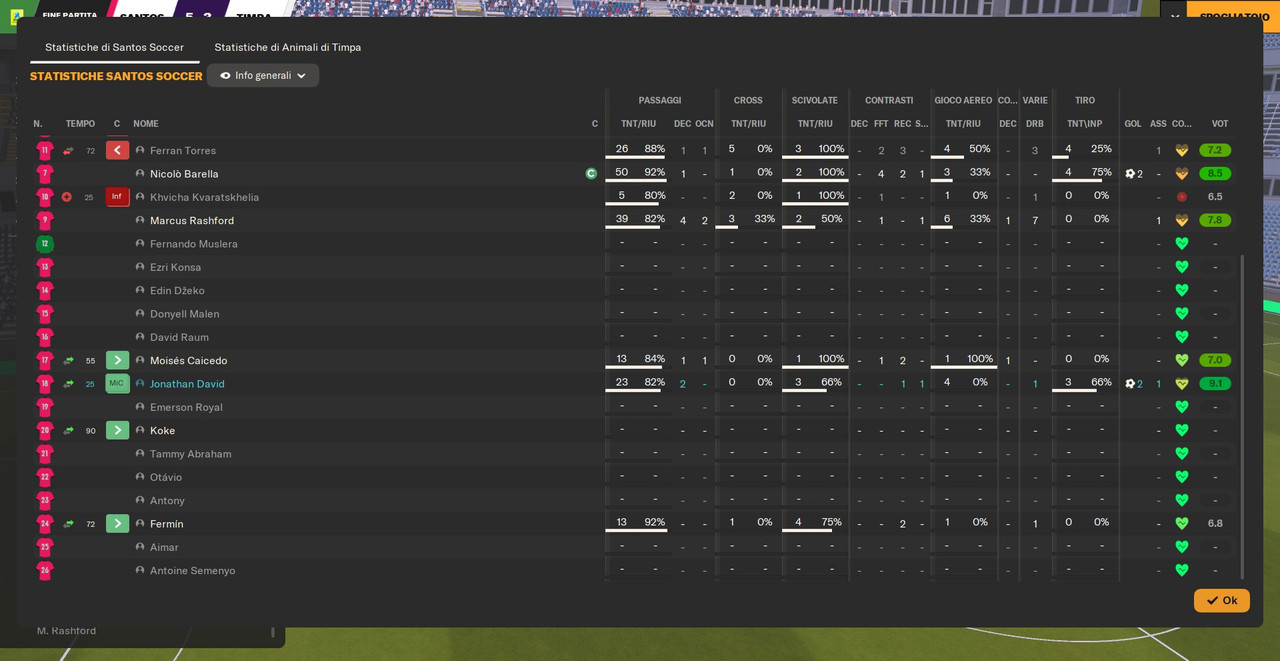
Task: Click the PASSAGGI group header
Action: [x=660, y=100]
